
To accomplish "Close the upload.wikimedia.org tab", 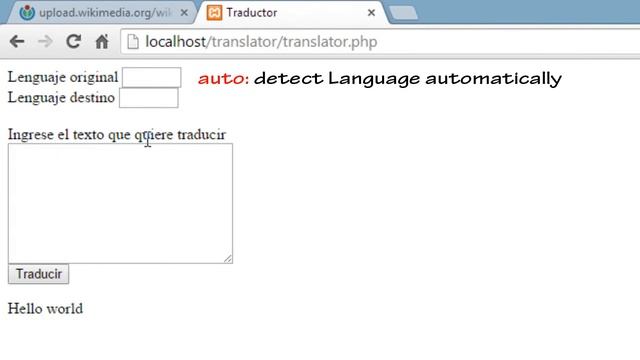I will coord(184,13).
